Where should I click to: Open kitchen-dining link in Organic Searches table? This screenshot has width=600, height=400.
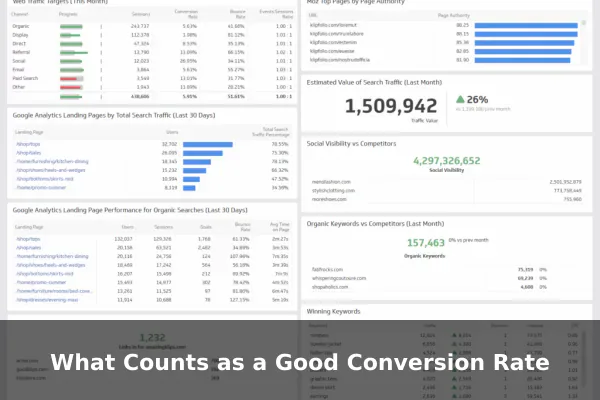coord(52,256)
